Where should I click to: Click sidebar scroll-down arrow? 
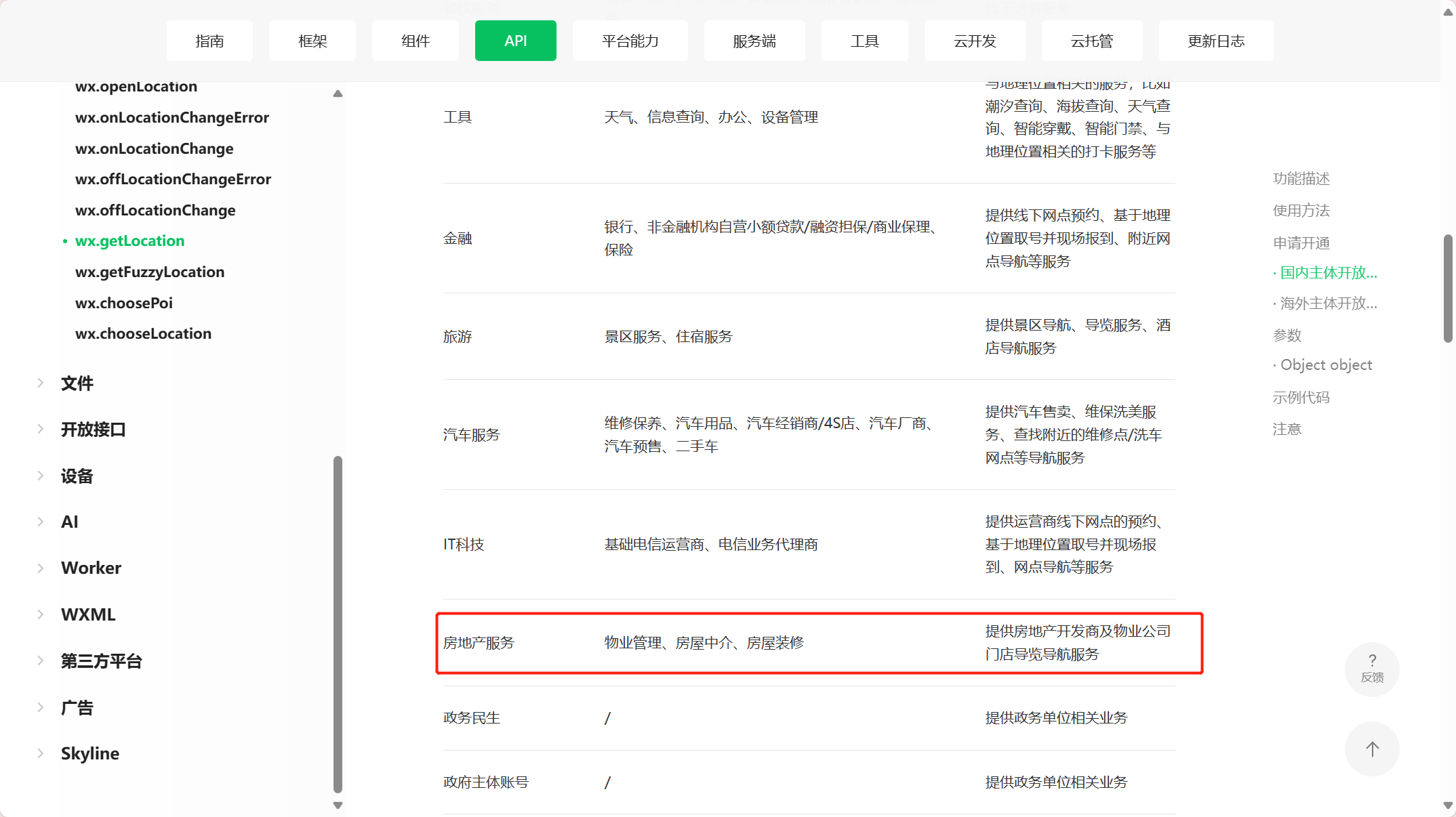tap(338, 805)
